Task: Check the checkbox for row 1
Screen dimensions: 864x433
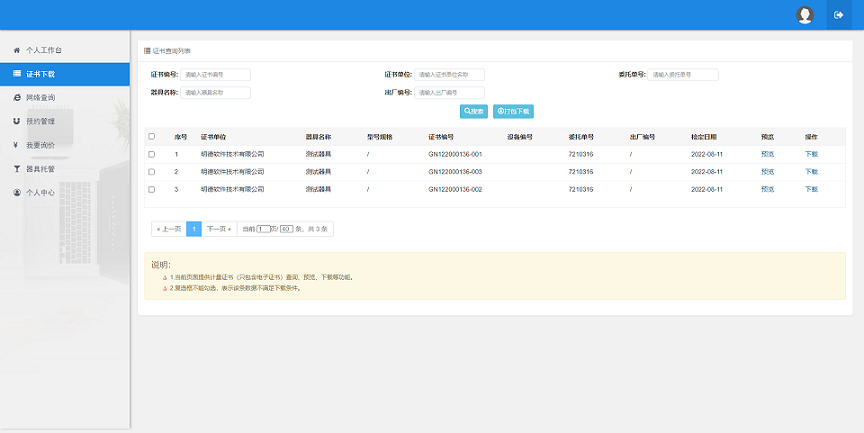Action: 152,154
